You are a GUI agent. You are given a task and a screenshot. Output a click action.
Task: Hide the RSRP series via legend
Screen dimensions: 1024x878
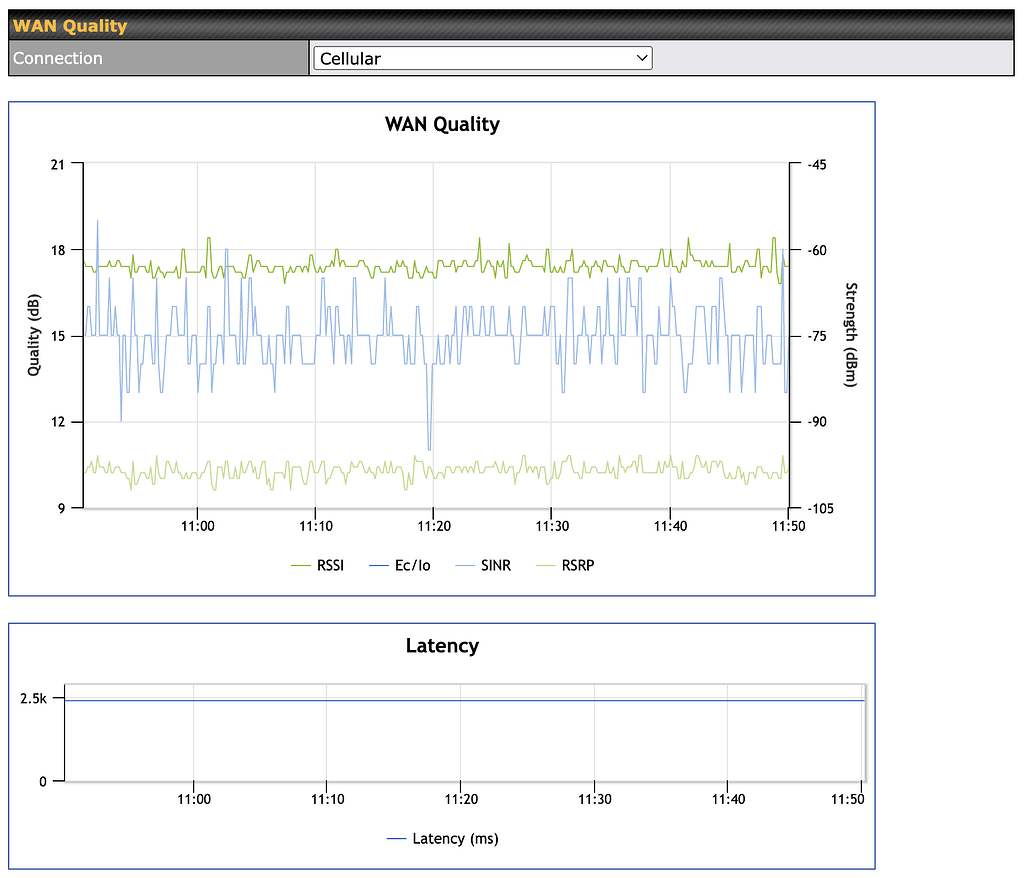coord(578,566)
